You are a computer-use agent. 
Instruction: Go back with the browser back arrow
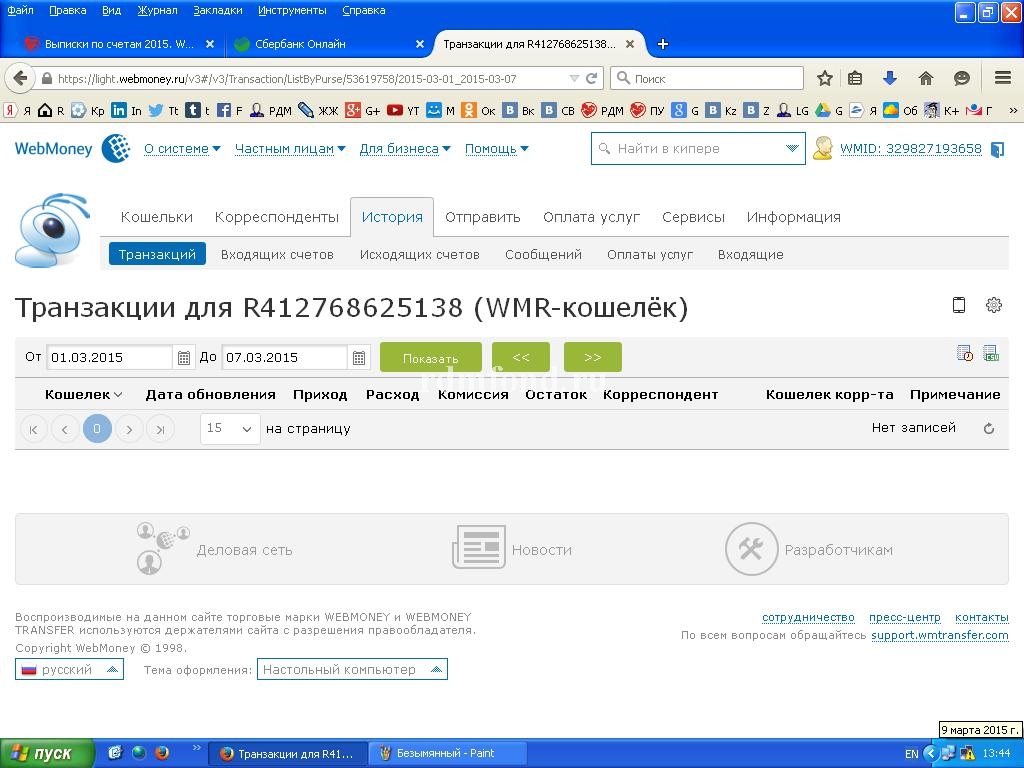coord(20,78)
